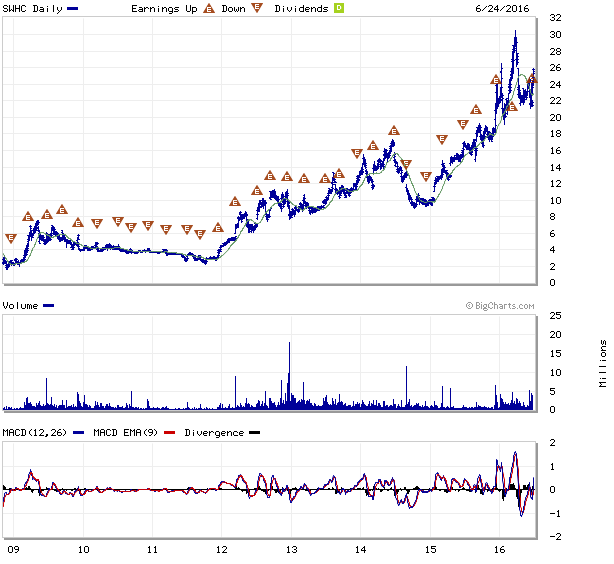Click the SWHC Daily chart title
The height and width of the screenshot is (564, 614).
(x=32, y=8)
